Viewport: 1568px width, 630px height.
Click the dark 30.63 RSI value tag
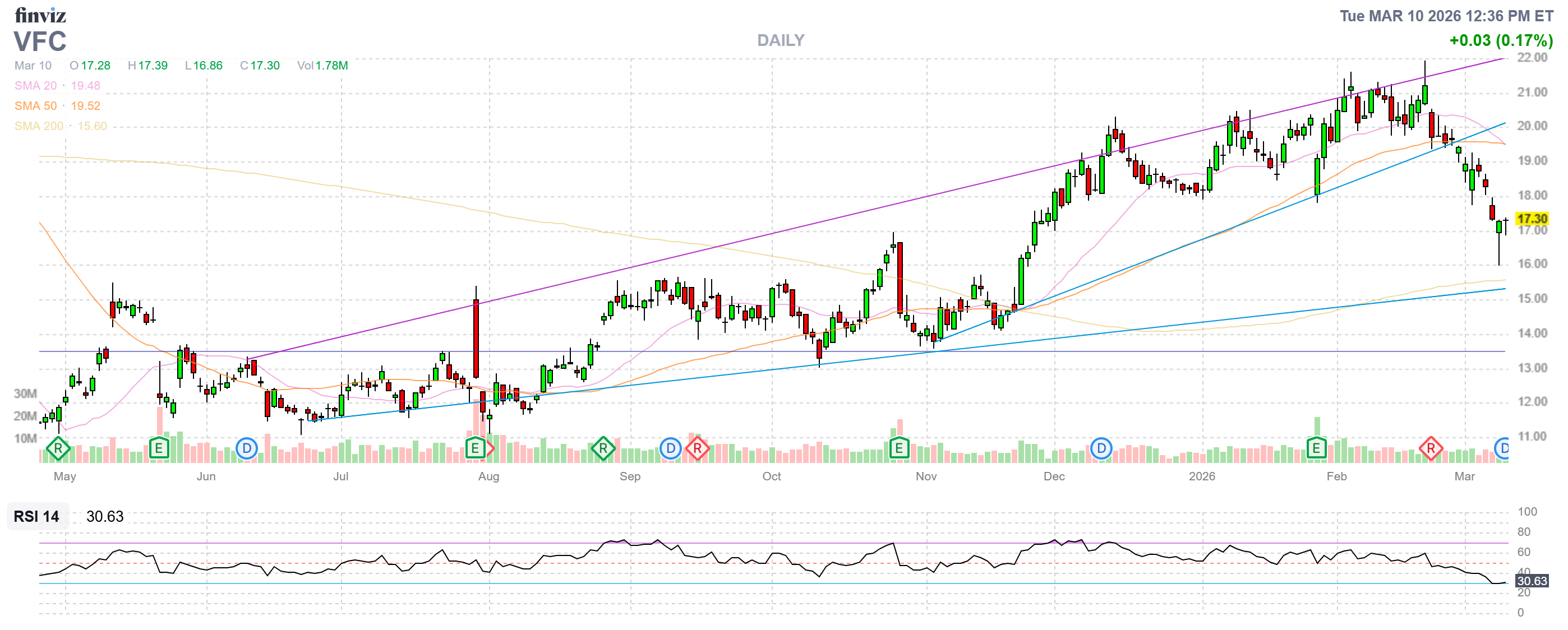tap(1532, 581)
